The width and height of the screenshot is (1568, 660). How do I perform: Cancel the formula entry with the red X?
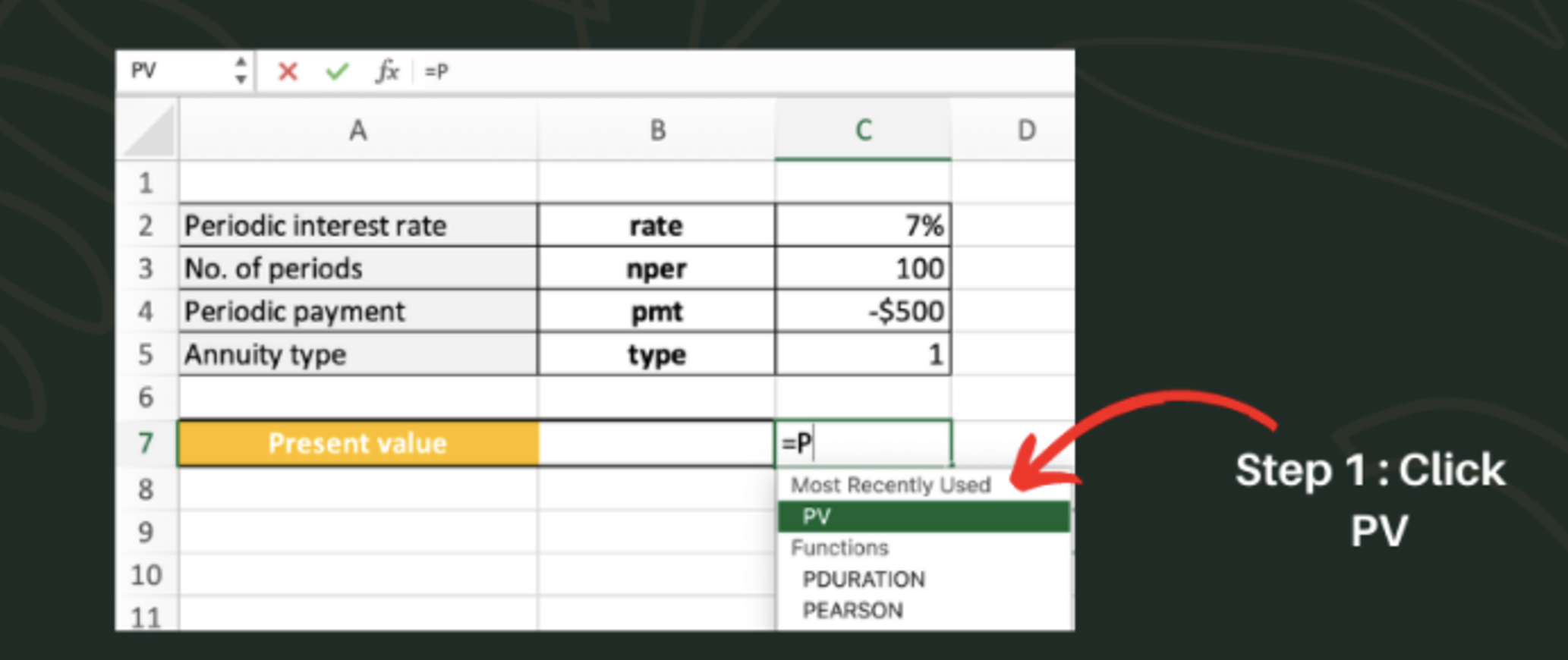288,71
